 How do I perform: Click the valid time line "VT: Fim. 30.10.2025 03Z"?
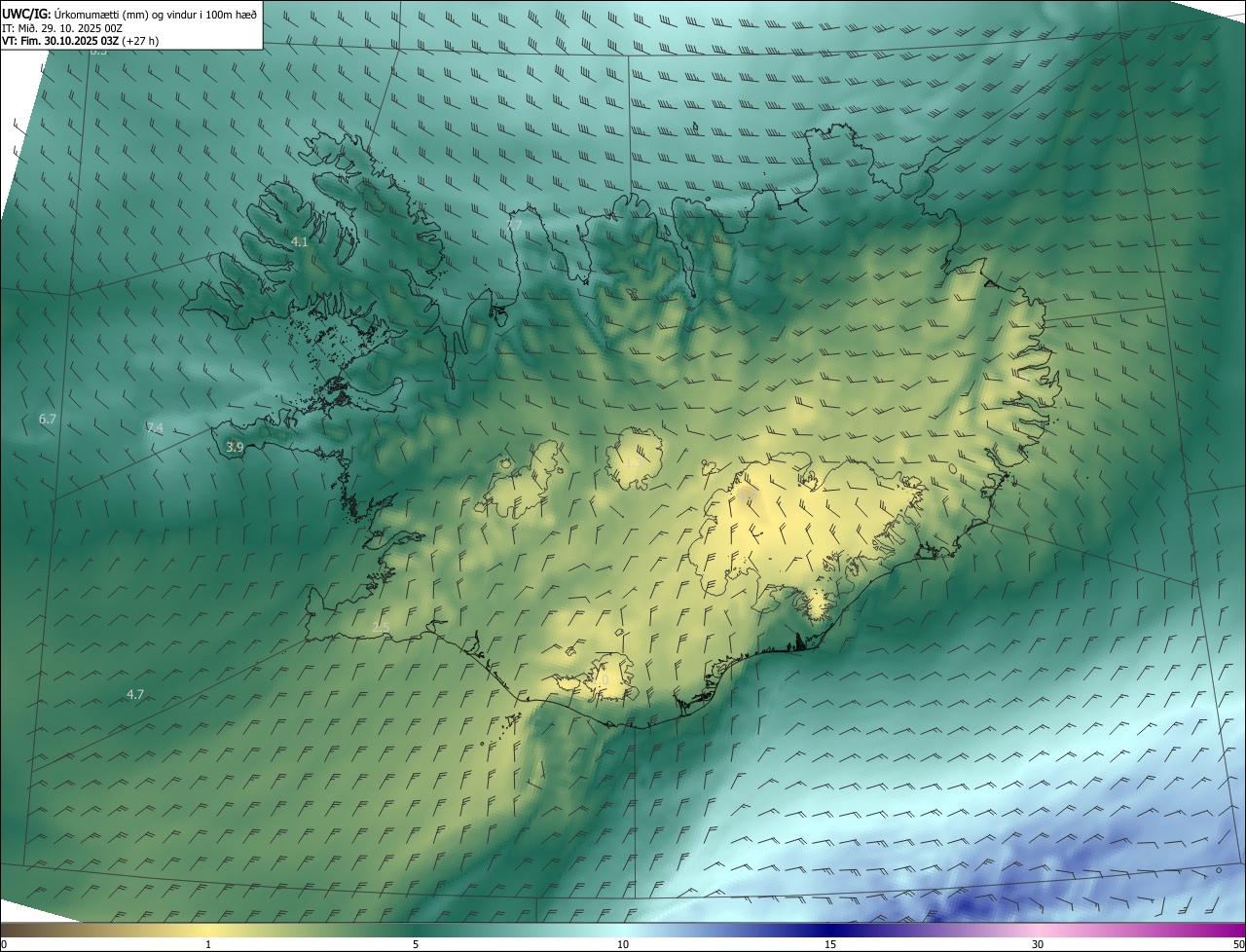coord(60,41)
